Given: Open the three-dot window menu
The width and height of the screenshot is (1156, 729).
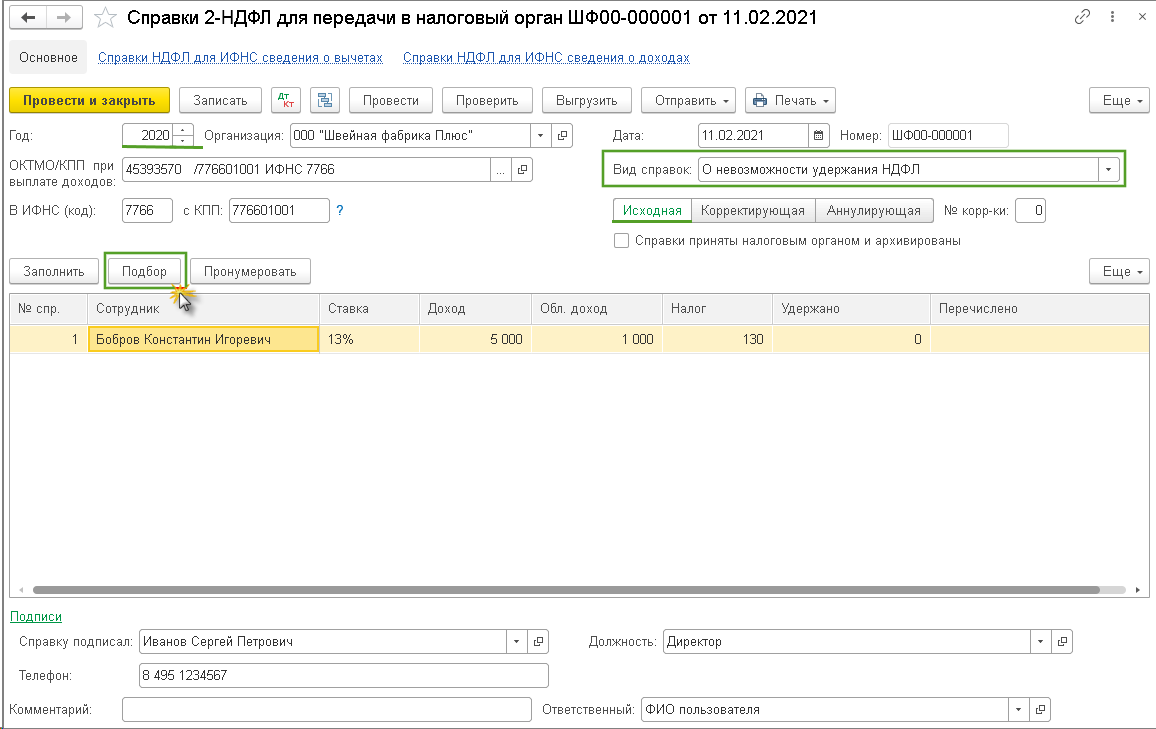Looking at the screenshot, I should (1113, 16).
